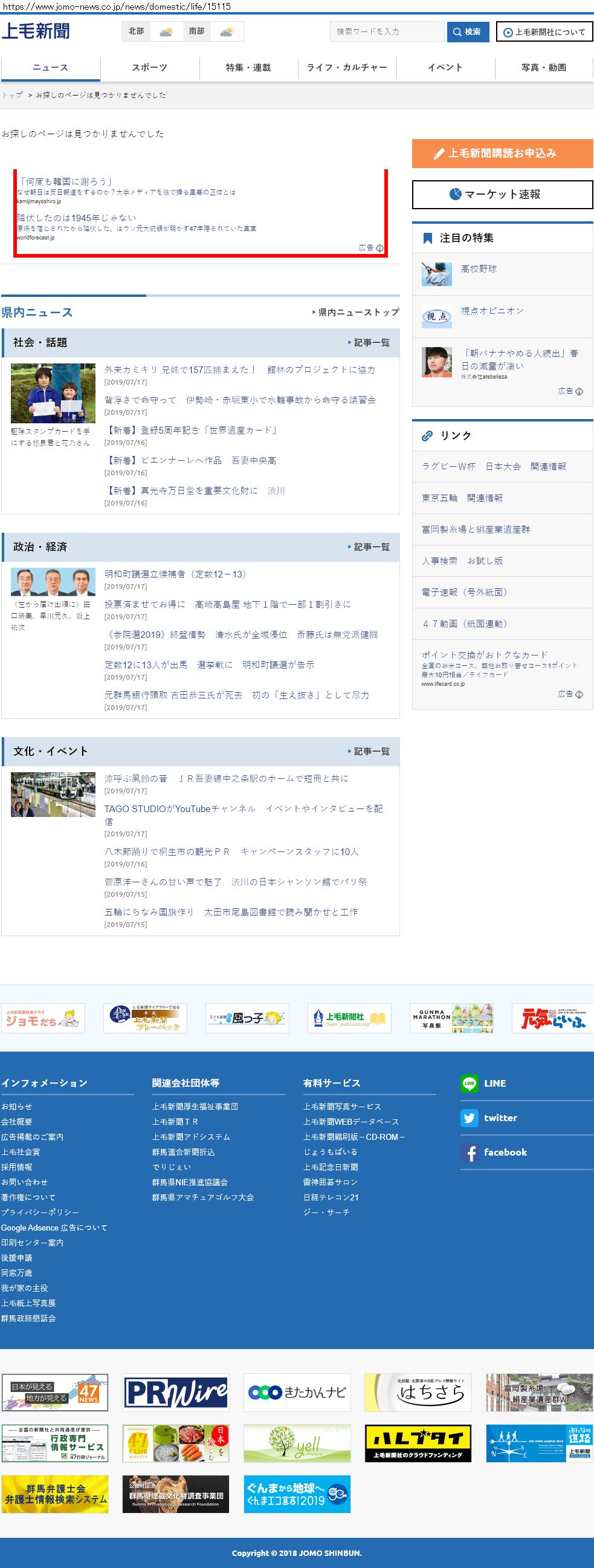Click the 南部 weather icon
Viewport: 594px width, 1568px height.
(226, 31)
